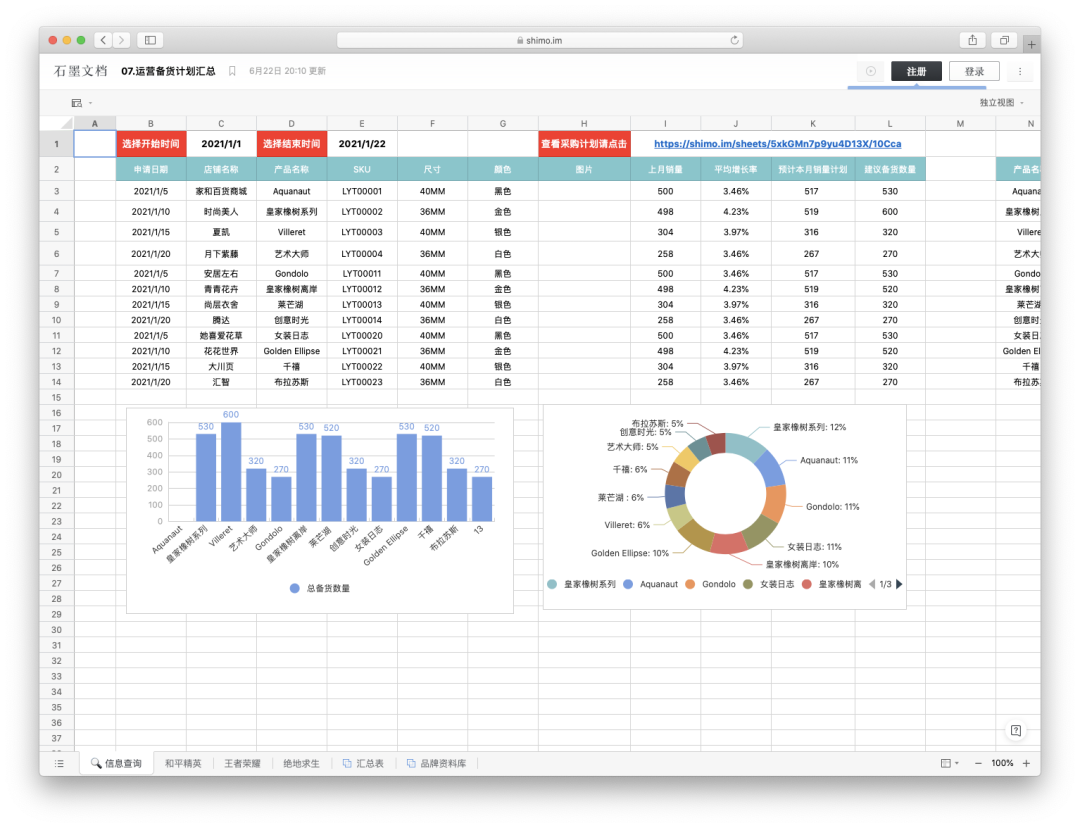Click the 选择开始时间 red cell

coord(151,144)
